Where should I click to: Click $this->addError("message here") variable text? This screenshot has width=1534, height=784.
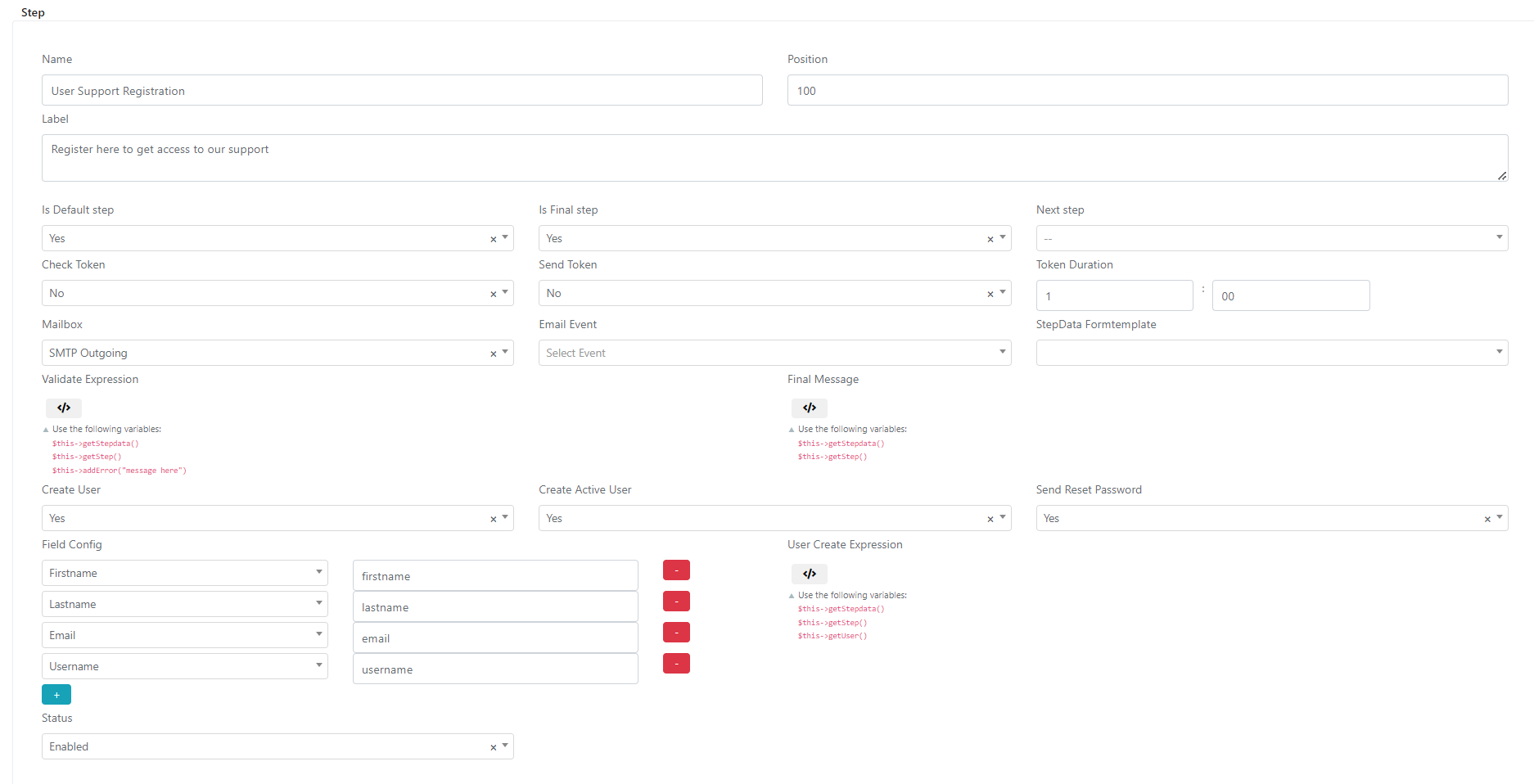(120, 471)
